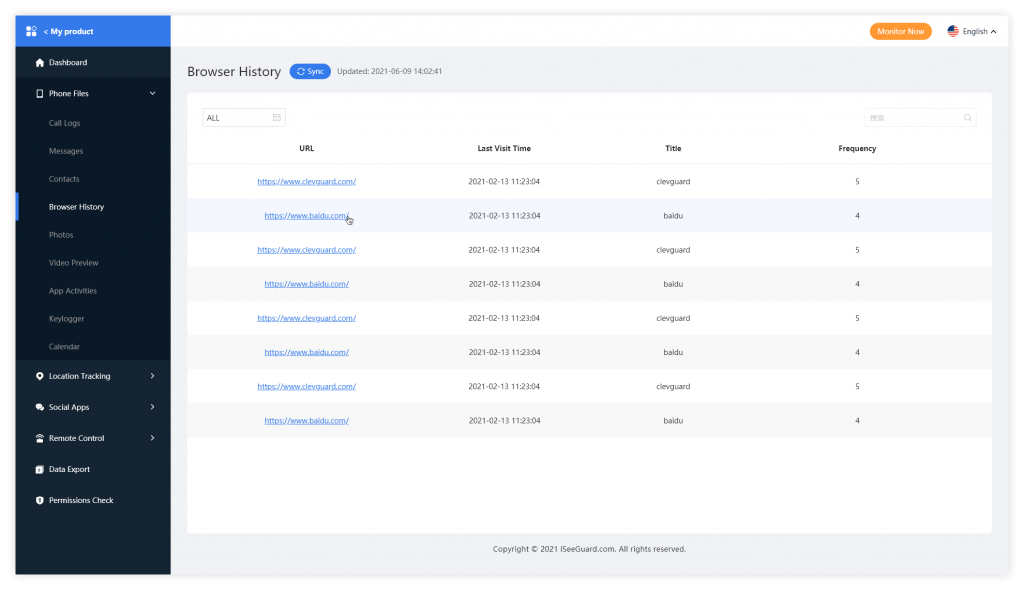Open first clevguard.com URL link
This screenshot has height=590, width=1024.
306,182
